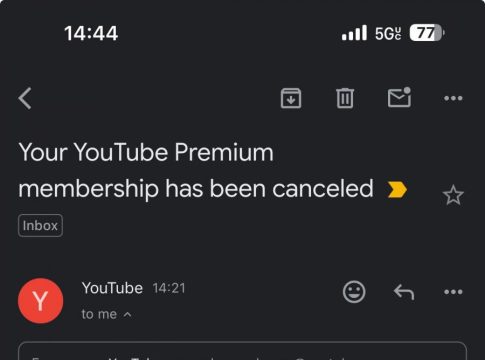Screen dimensions: 485x360
Task: Open the red Y sender avatar
Action: 41,301
